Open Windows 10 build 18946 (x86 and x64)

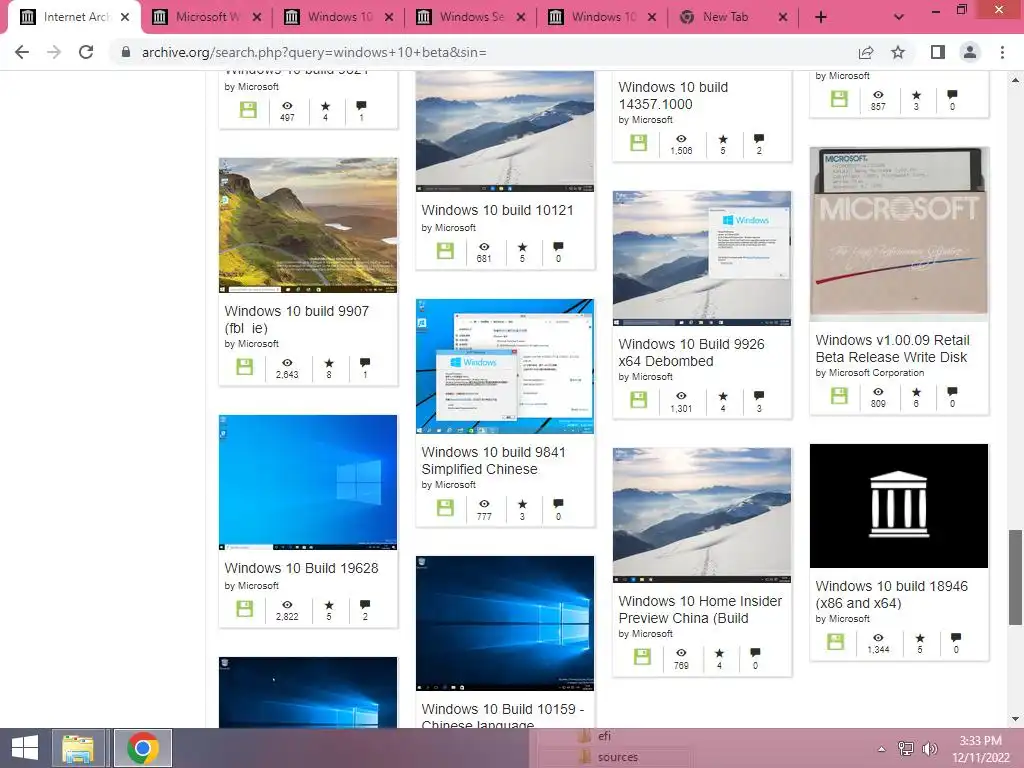[891, 594]
